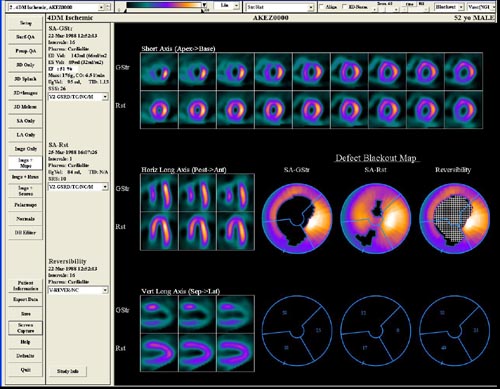Open the Str/Rst dataset selector dropdown
Screen dimensions: 500x389
[280, 7]
